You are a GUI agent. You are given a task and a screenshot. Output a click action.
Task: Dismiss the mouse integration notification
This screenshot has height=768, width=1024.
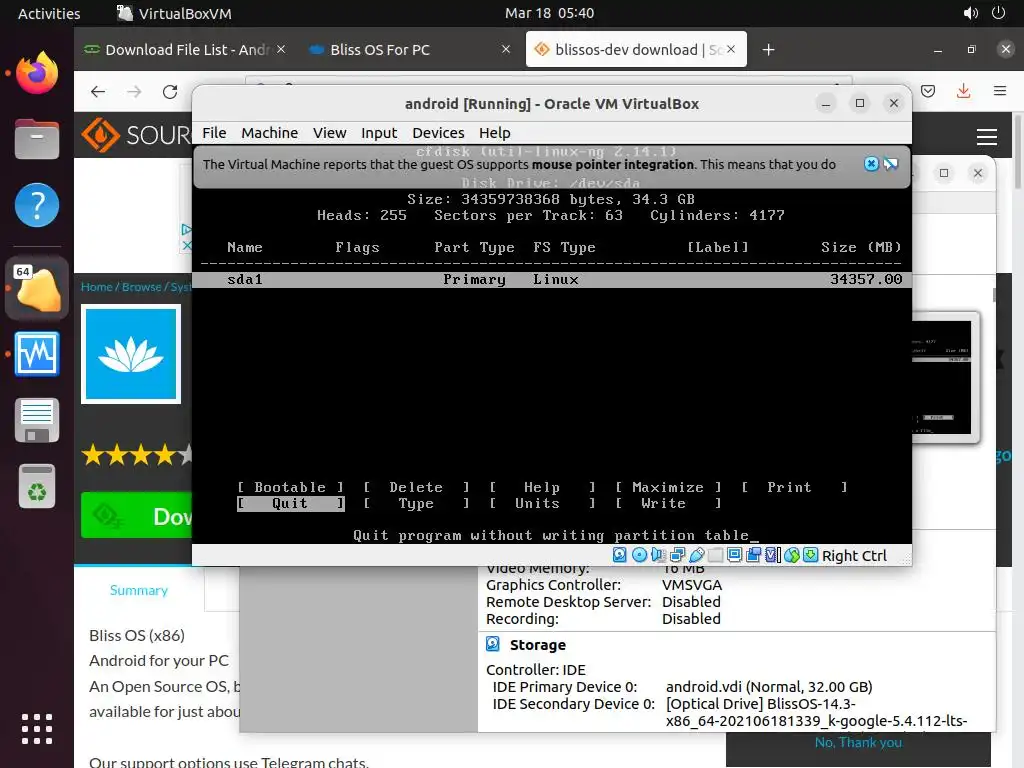[871, 164]
